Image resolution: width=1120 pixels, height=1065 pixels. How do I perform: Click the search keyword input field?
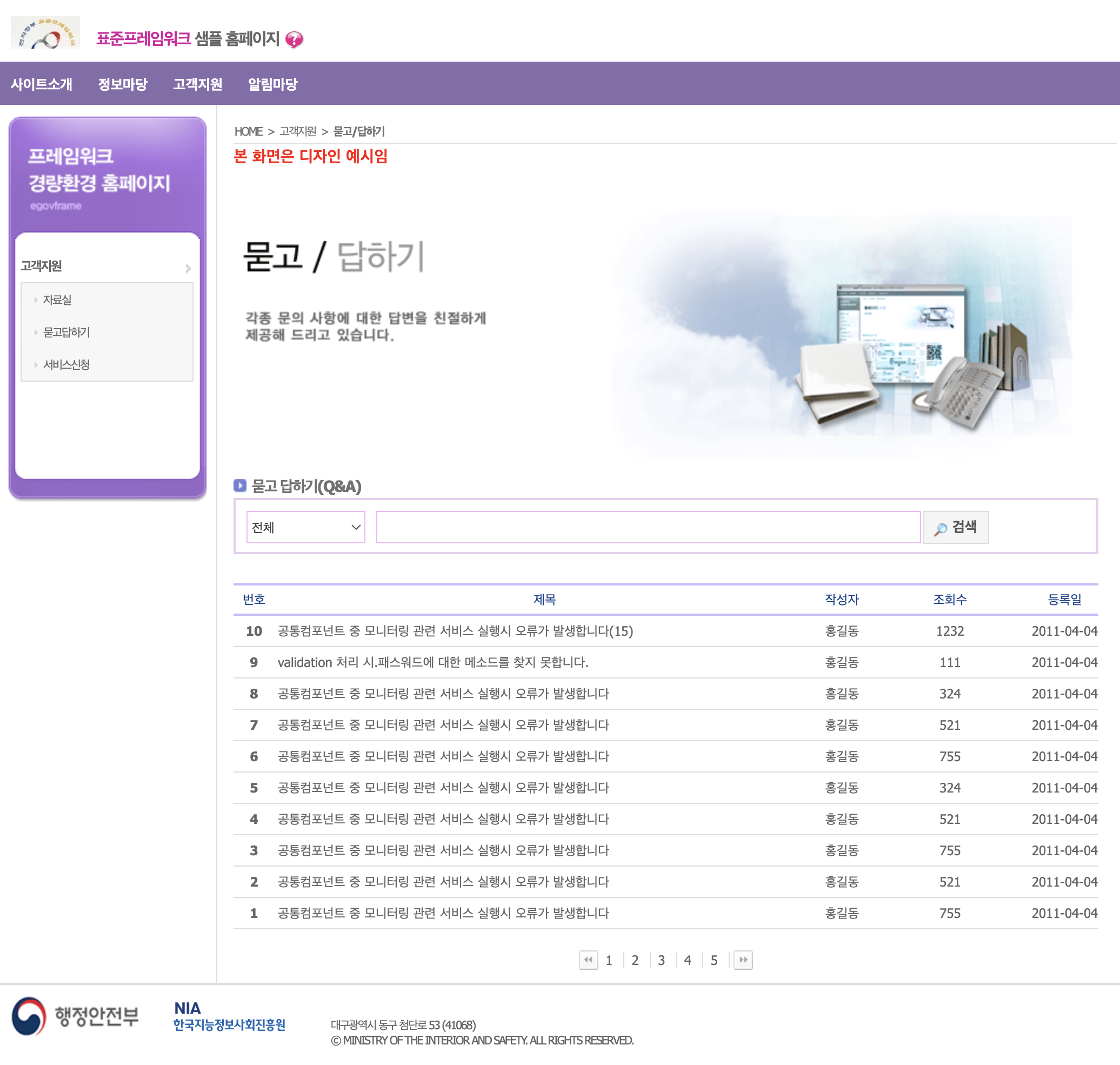pyautogui.click(x=648, y=528)
